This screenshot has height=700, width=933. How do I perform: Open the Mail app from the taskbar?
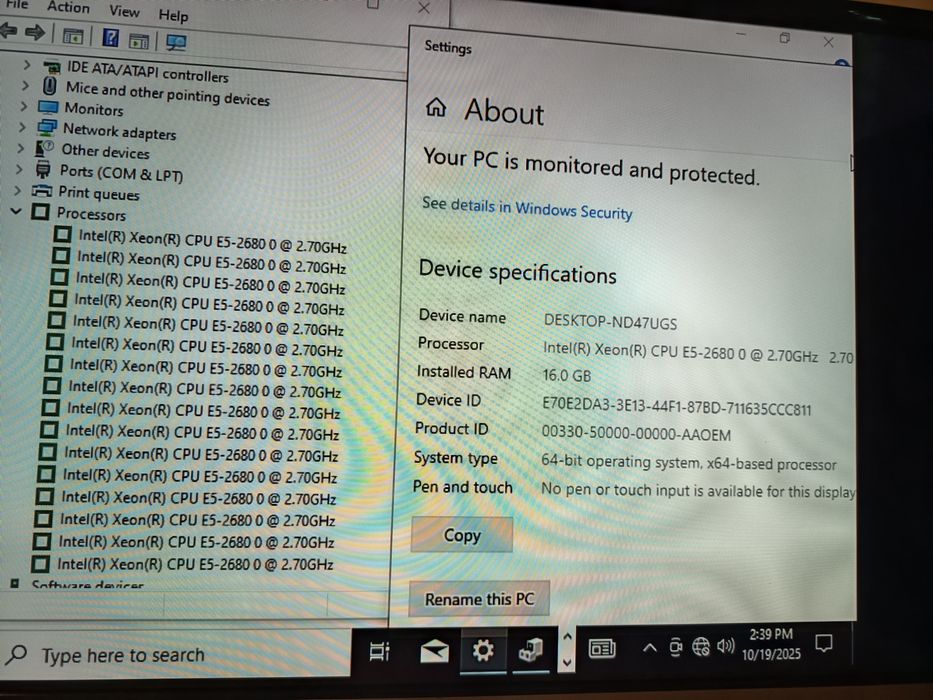[x=434, y=652]
